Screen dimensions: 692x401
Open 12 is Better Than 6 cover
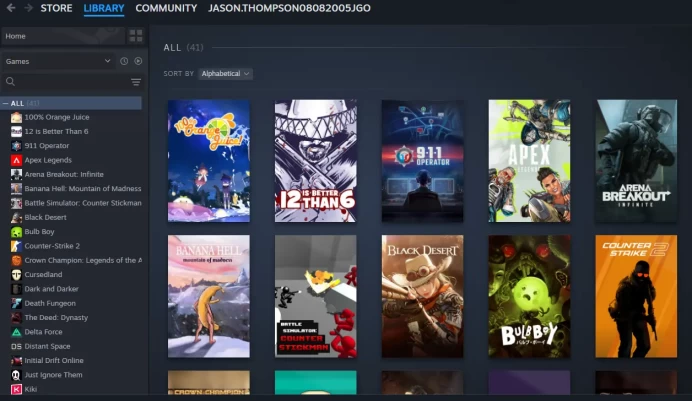point(316,161)
